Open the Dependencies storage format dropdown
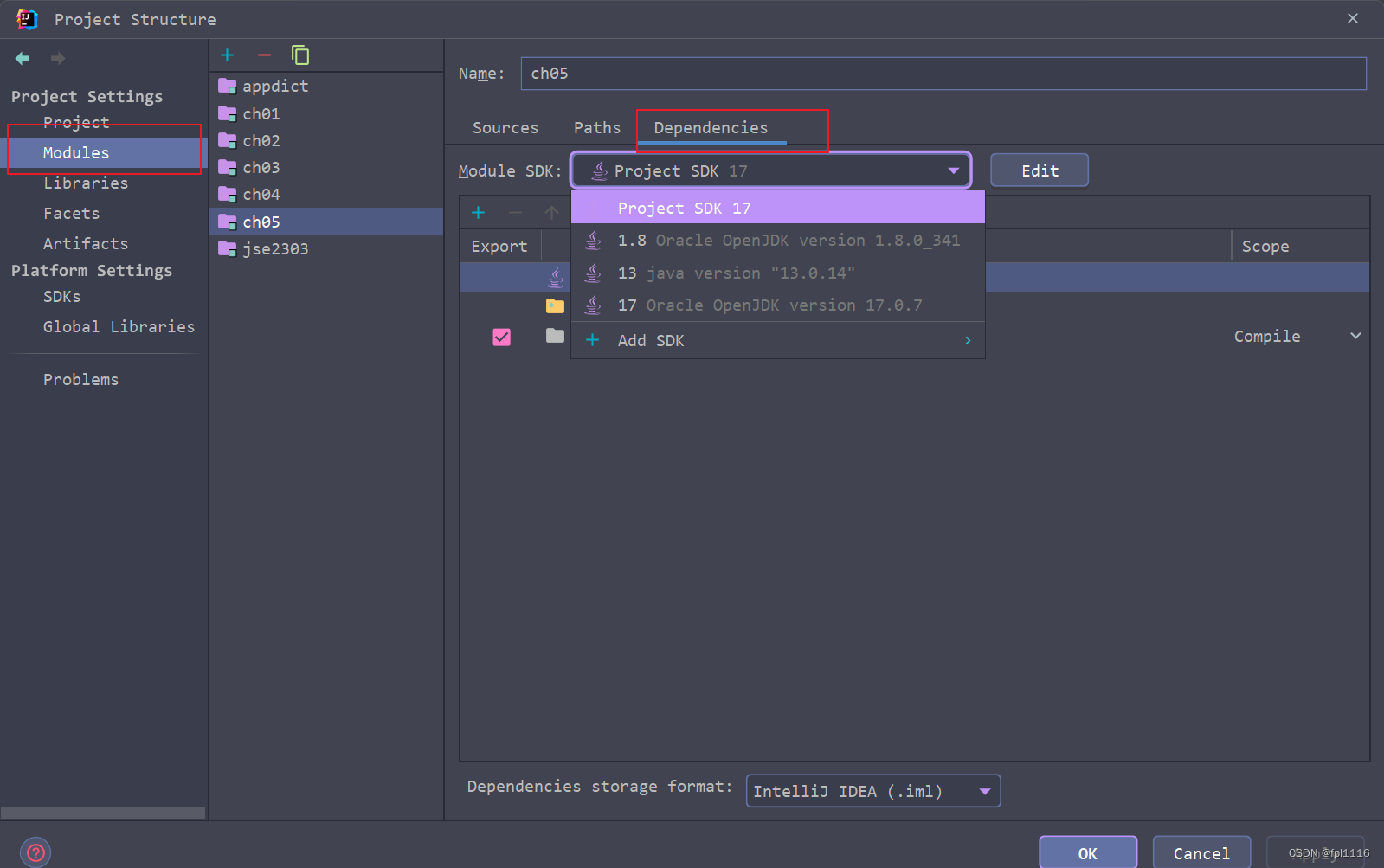1384x868 pixels. click(x=873, y=791)
